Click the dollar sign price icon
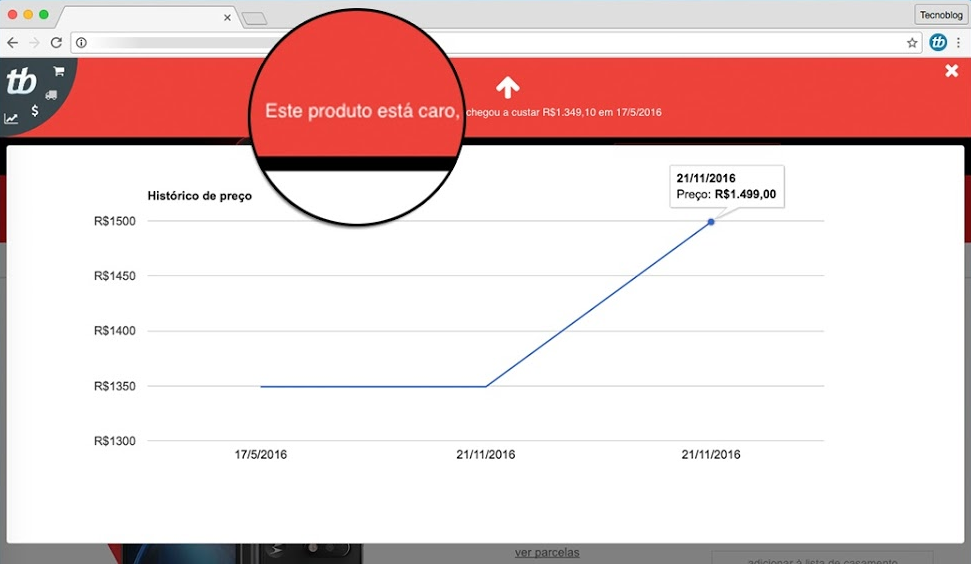This screenshot has width=971, height=564. coord(35,111)
